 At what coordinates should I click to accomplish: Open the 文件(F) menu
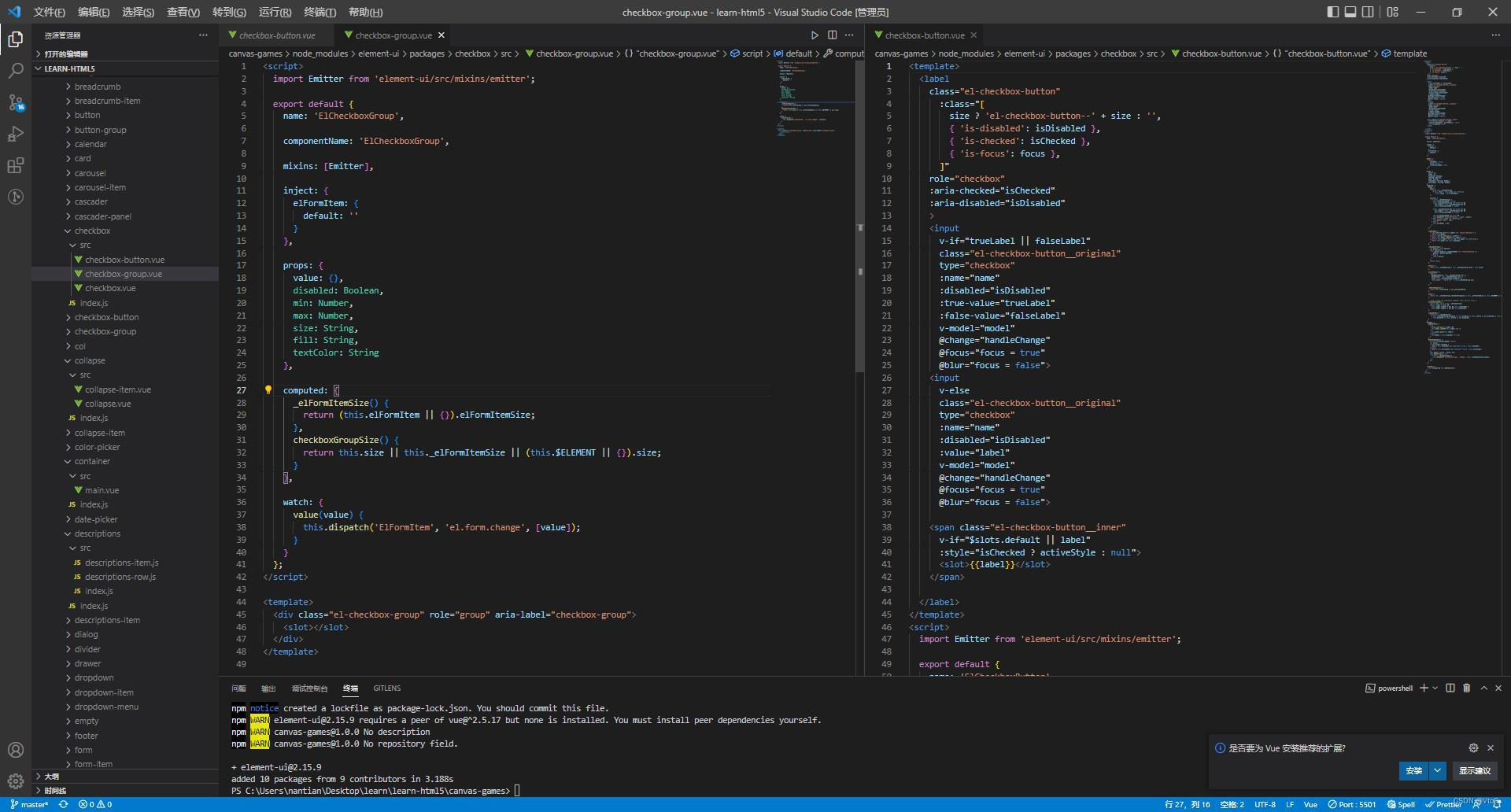coord(50,12)
